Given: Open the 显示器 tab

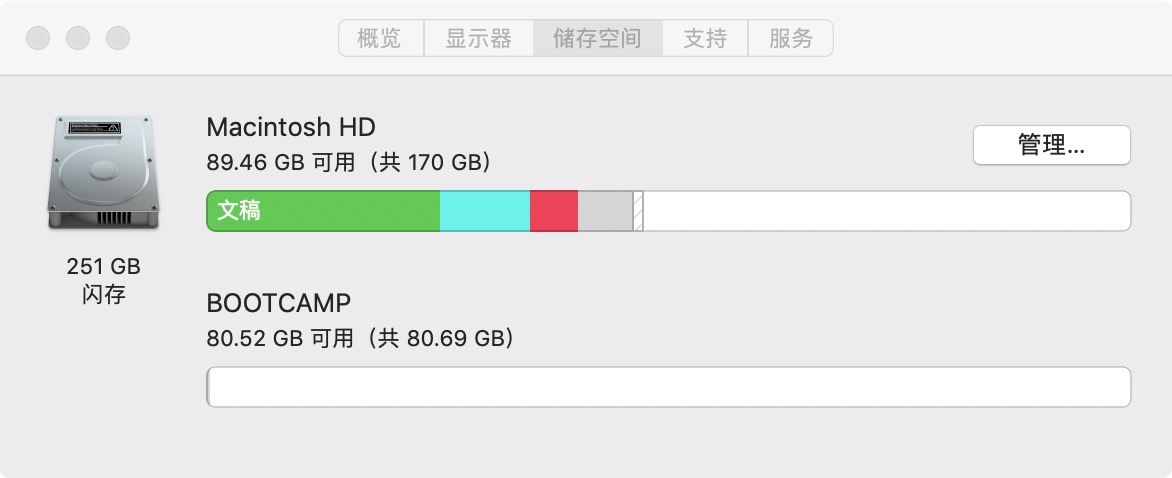Looking at the screenshot, I should click(x=478, y=39).
